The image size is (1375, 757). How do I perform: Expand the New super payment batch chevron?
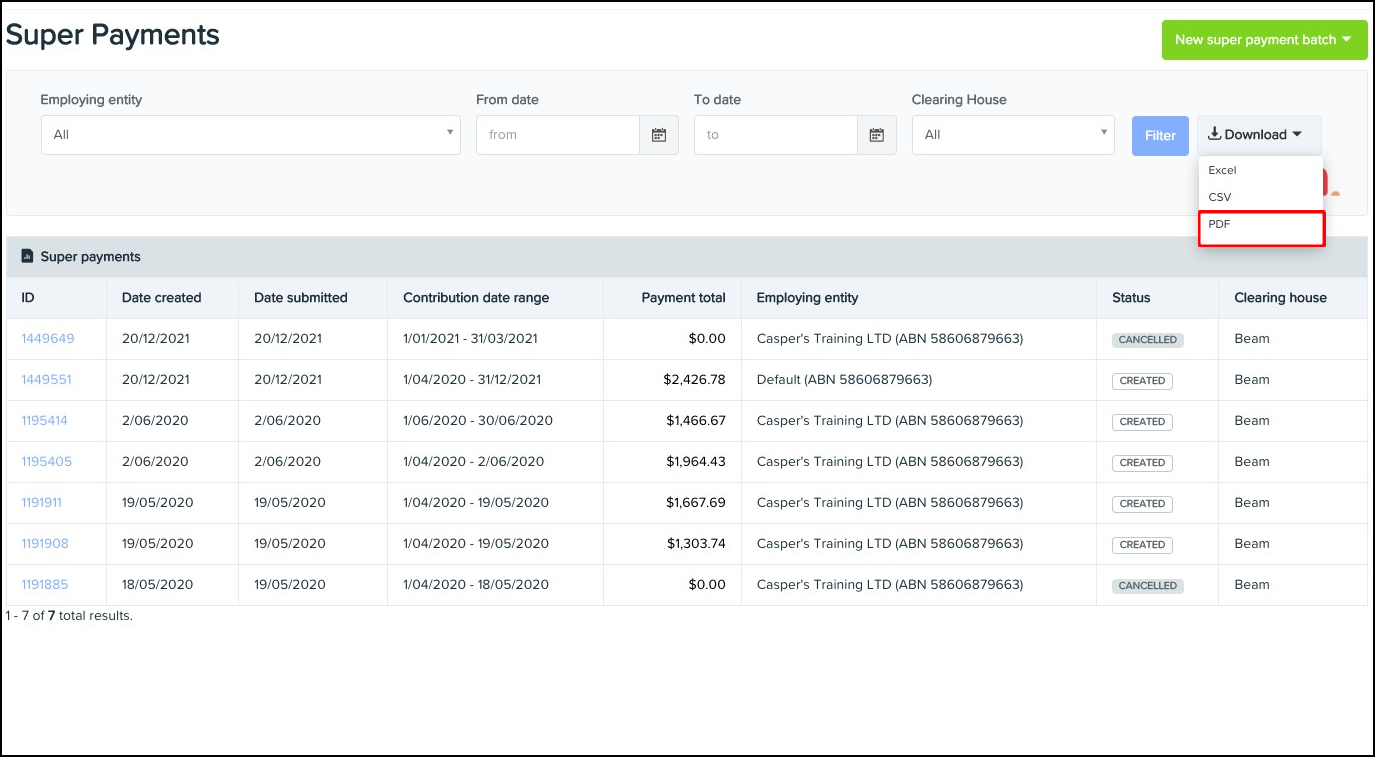point(1346,40)
